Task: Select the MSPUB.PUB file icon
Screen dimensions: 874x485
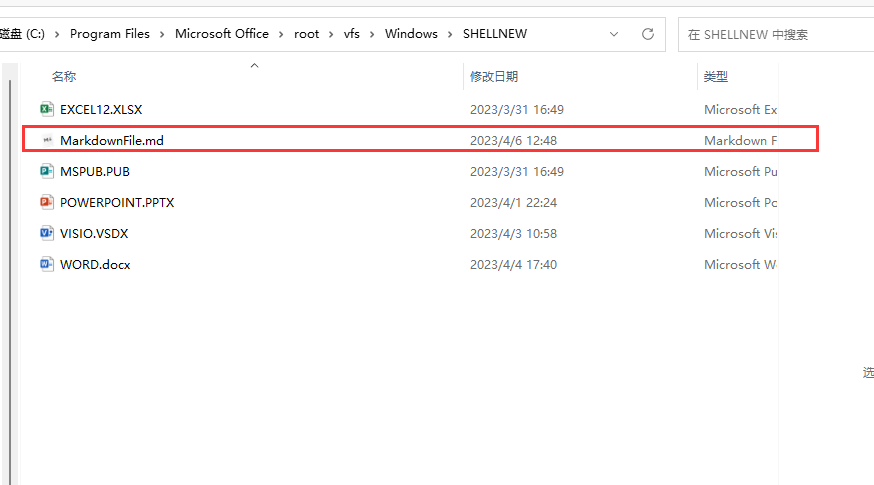Action: [x=47, y=171]
